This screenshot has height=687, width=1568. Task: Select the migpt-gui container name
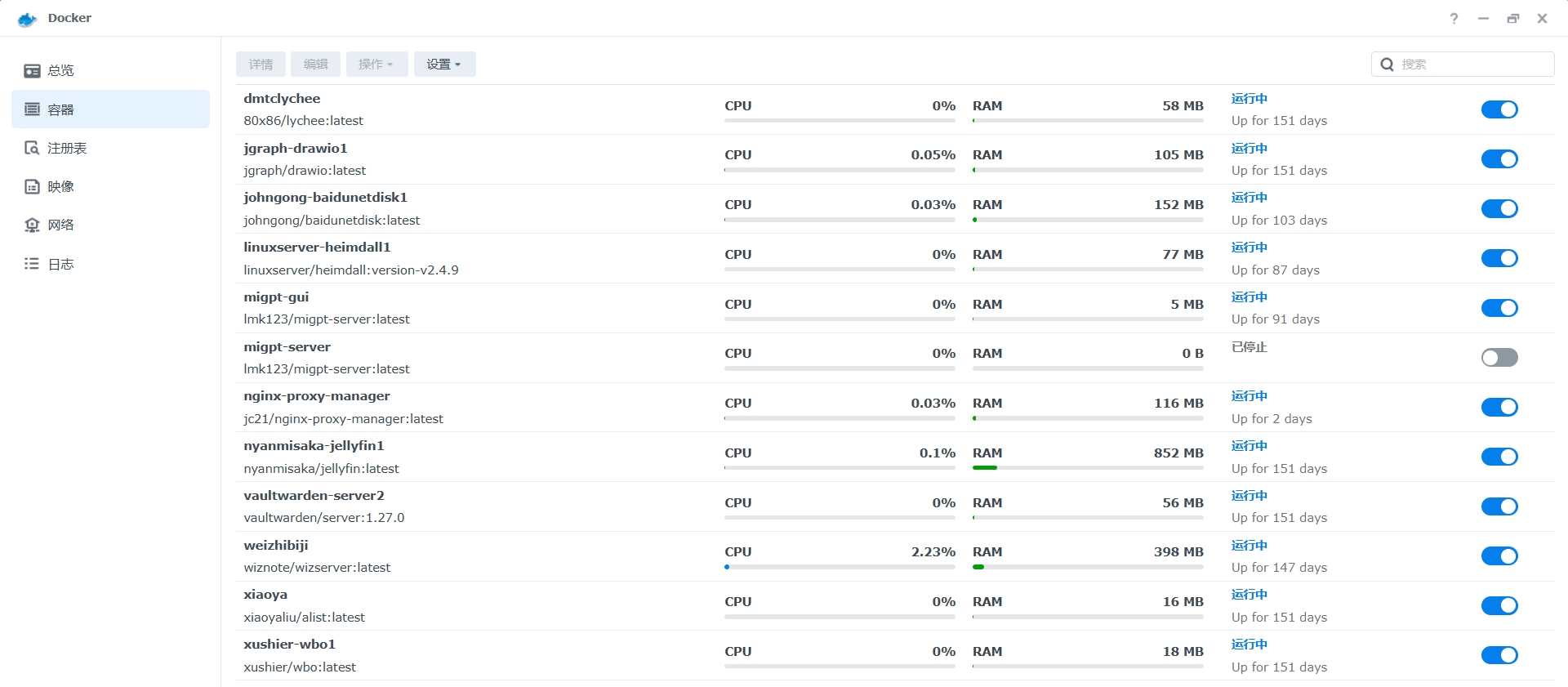(x=276, y=297)
